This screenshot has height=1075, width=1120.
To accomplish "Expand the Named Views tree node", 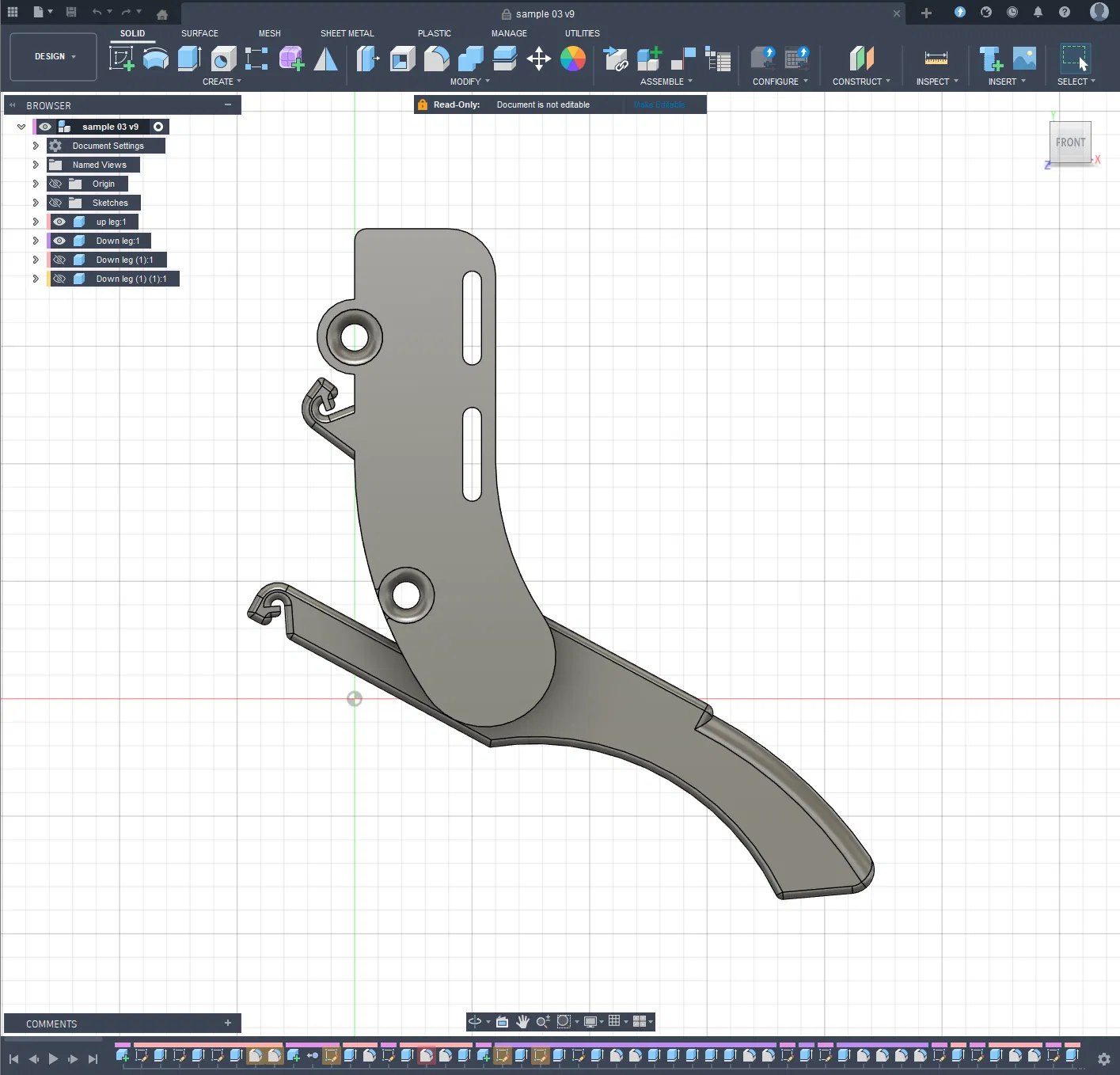I will point(36,165).
